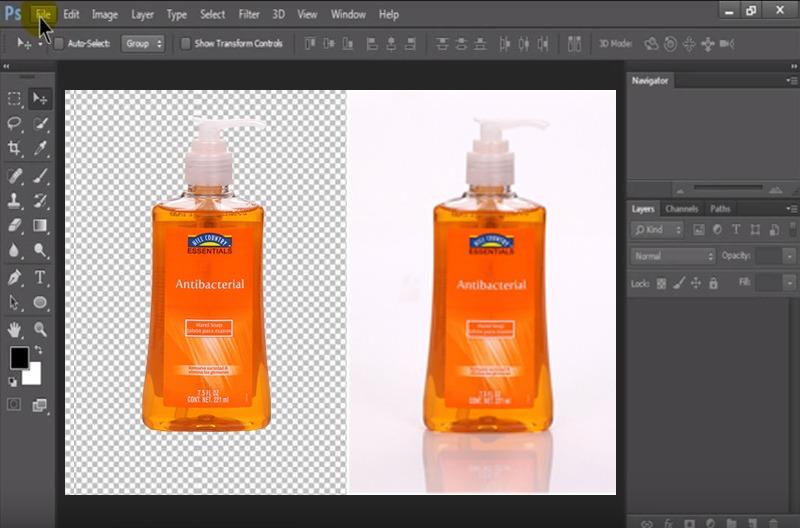Open the Edit menu
The image size is (800, 528).
pyautogui.click(x=71, y=14)
